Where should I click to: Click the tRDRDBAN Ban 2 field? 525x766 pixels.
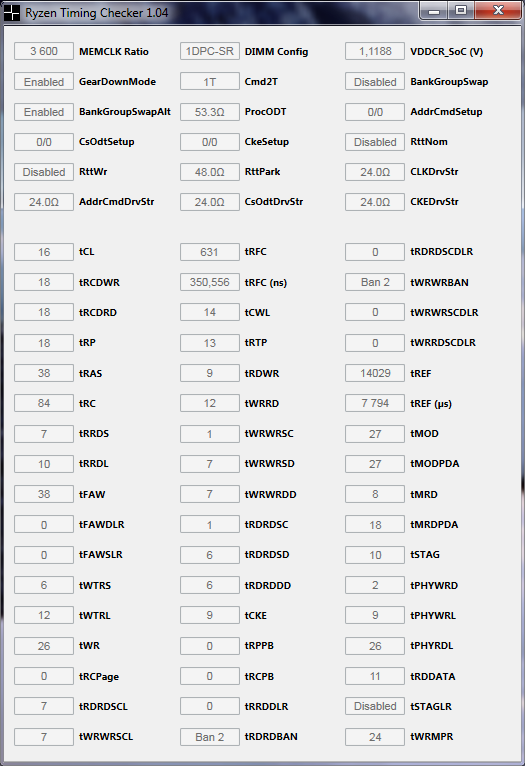(210, 737)
